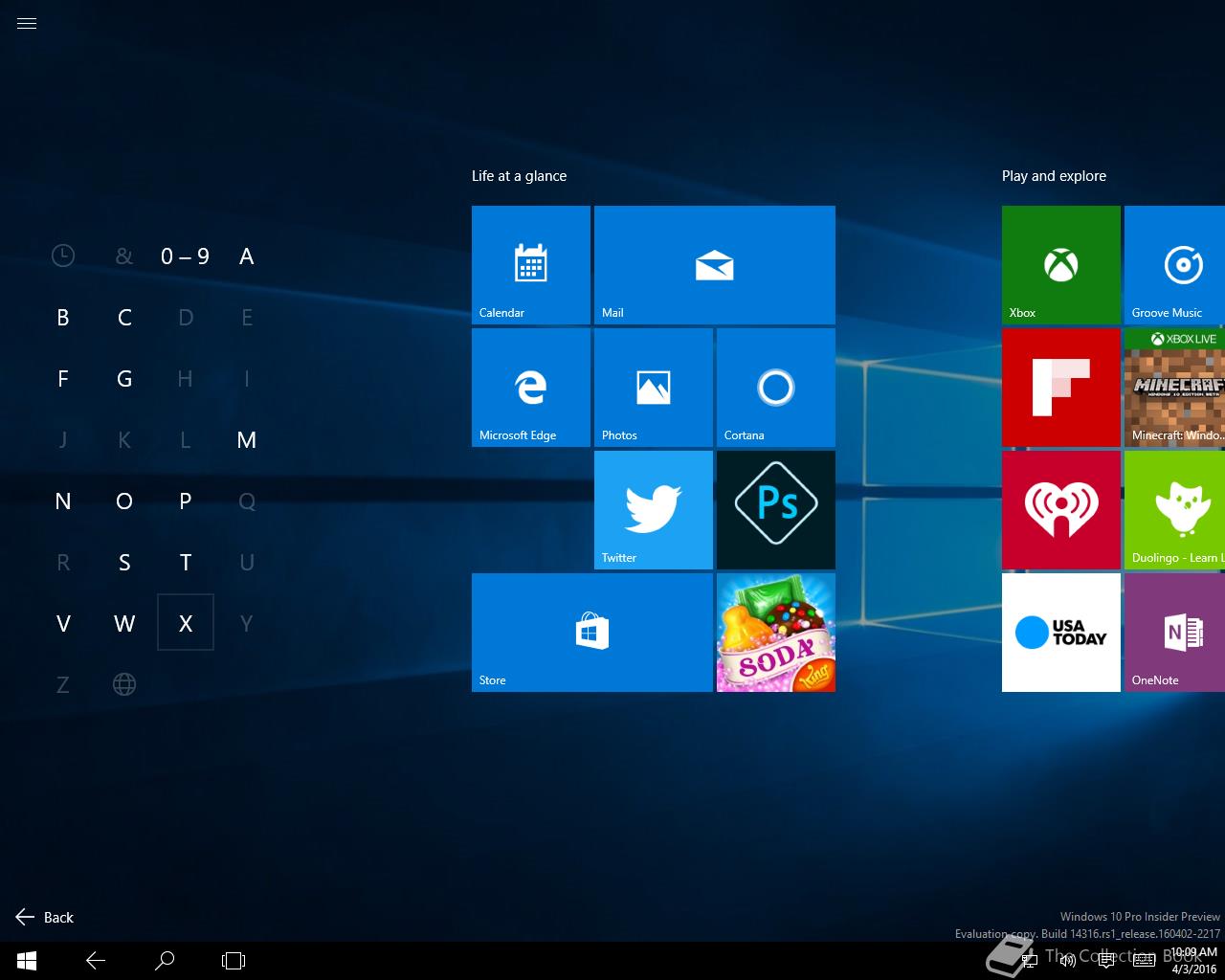Open the Xbox tile
Viewport: 1225px width, 980px height.
(1061, 265)
